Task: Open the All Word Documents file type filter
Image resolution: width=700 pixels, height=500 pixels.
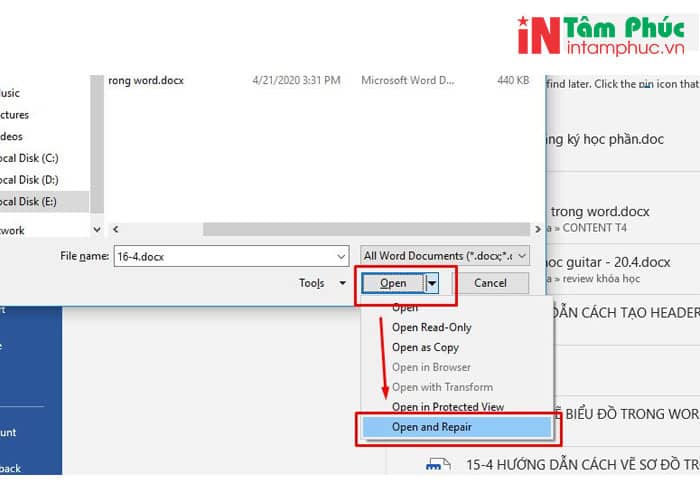Action: pyautogui.click(x=445, y=256)
